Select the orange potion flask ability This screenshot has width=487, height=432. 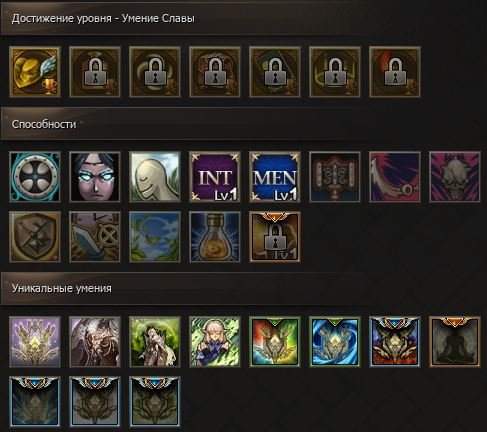coord(215,237)
